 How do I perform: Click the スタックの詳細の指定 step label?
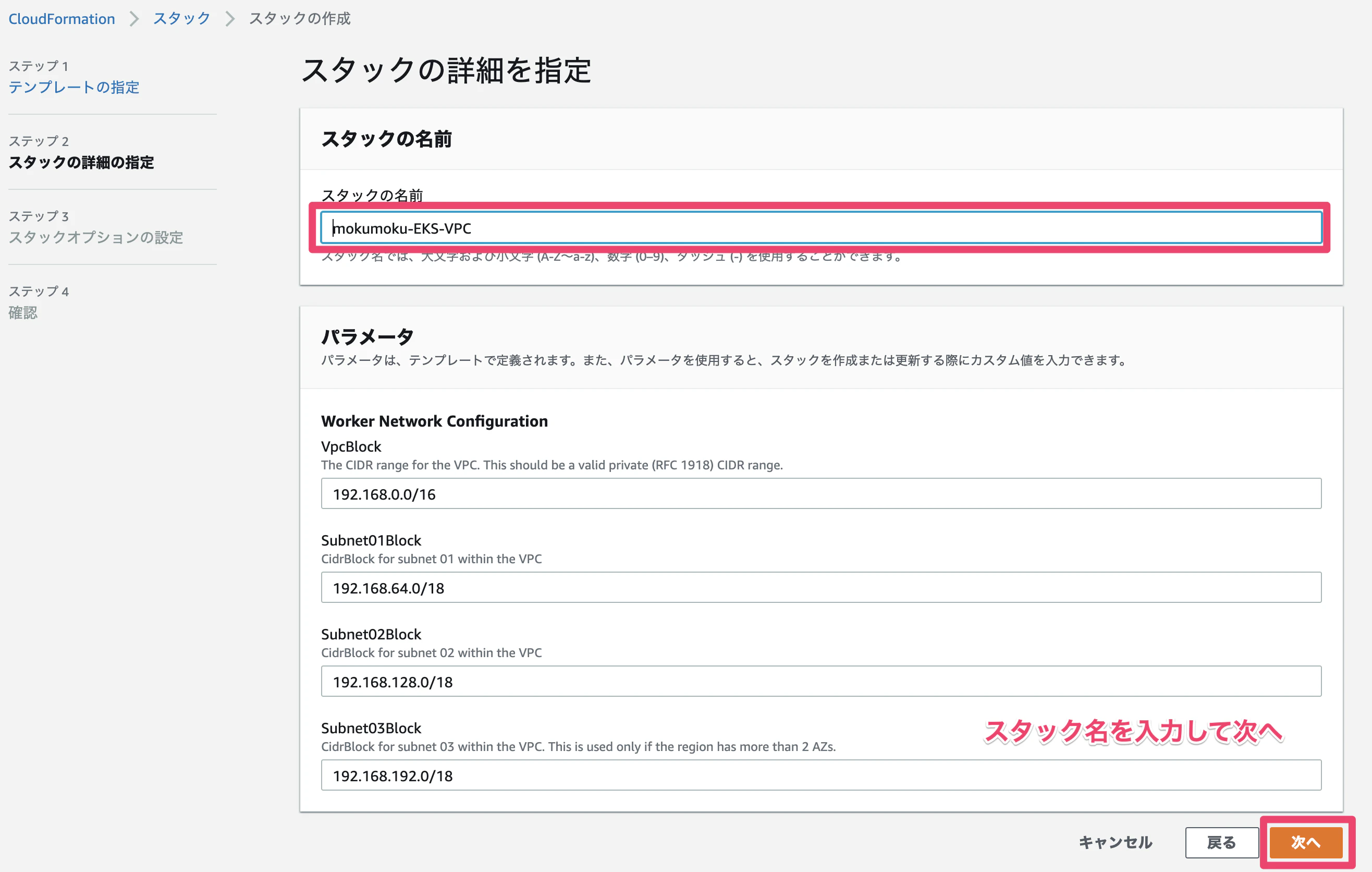[81, 162]
